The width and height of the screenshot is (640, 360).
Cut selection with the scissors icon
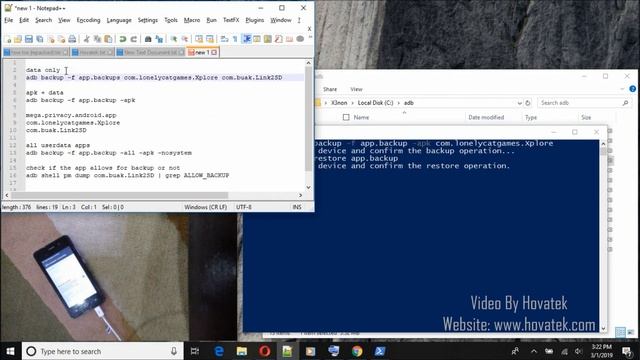coord(87,39)
